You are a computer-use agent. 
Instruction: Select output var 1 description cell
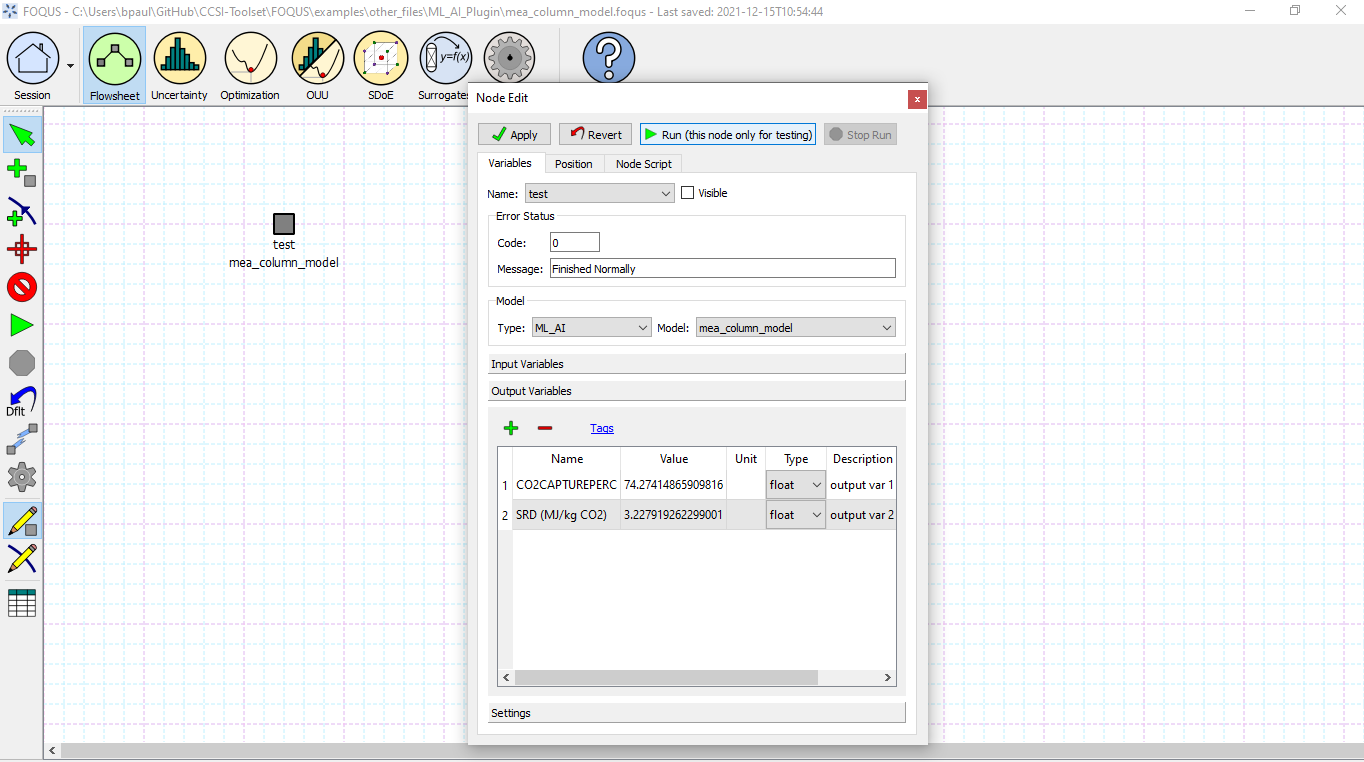[862, 485]
